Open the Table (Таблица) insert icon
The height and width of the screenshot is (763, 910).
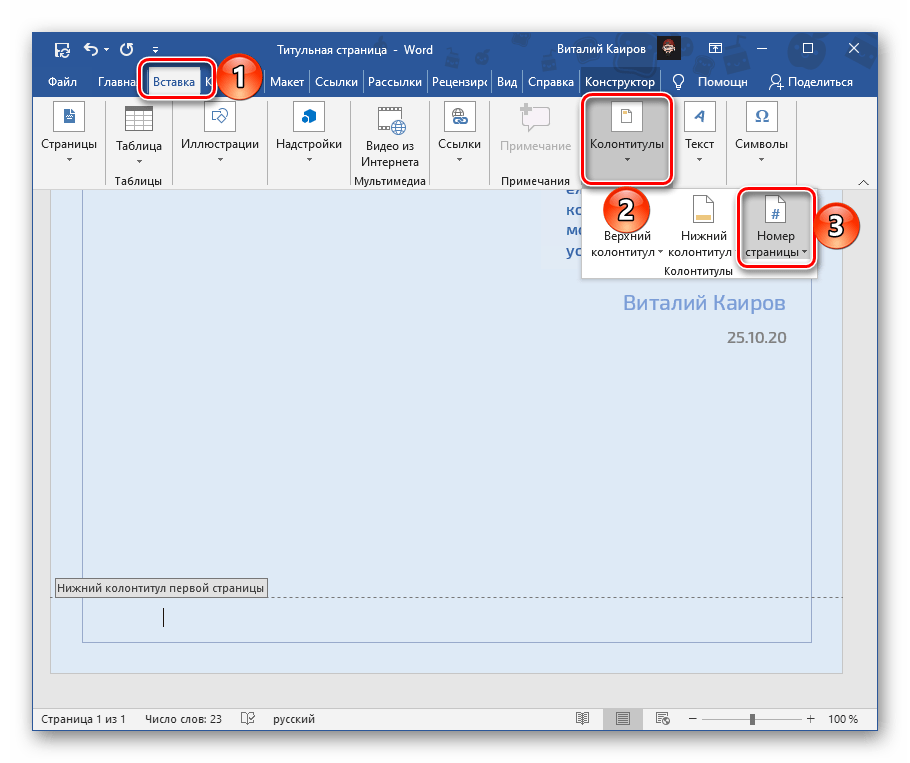(x=138, y=119)
